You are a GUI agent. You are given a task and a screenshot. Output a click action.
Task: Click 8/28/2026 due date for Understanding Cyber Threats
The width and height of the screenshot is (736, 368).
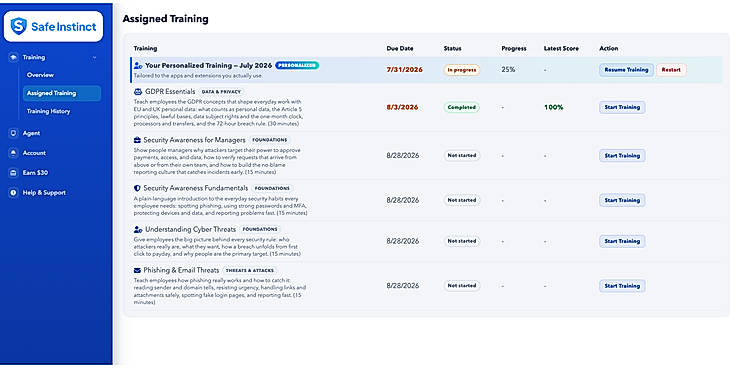pos(403,241)
